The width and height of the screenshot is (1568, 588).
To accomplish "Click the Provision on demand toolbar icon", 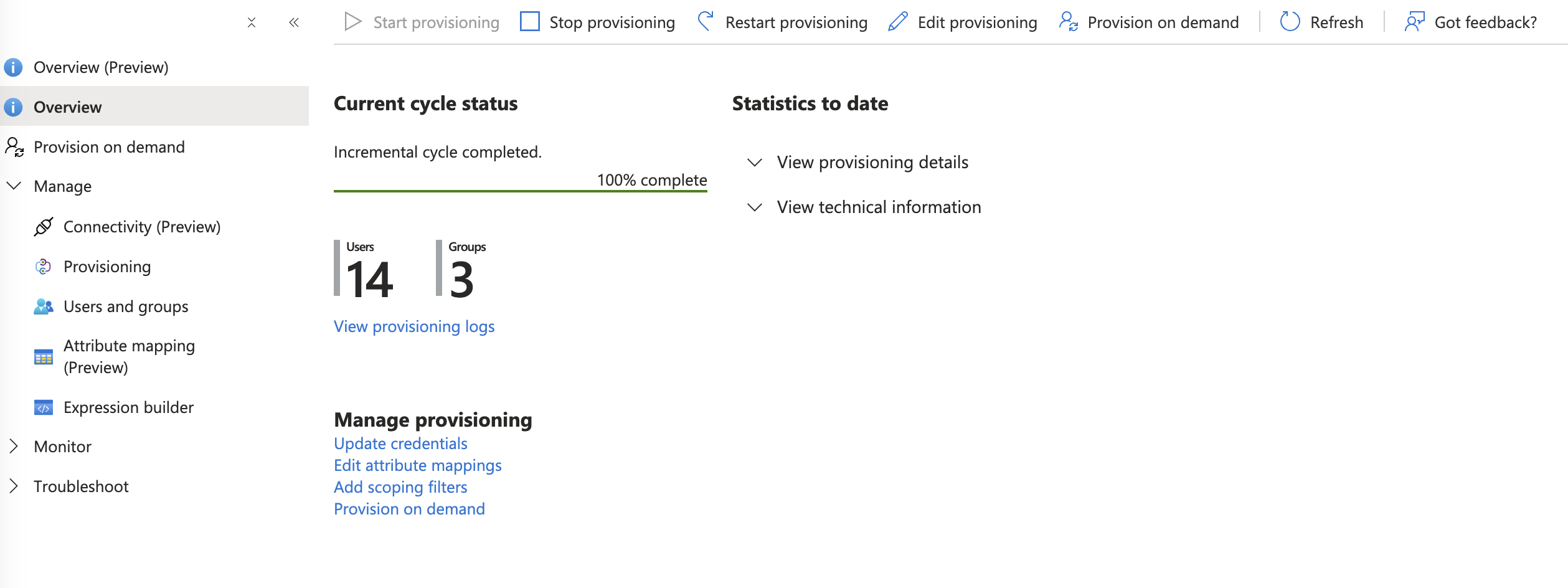I will [1067, 21].
